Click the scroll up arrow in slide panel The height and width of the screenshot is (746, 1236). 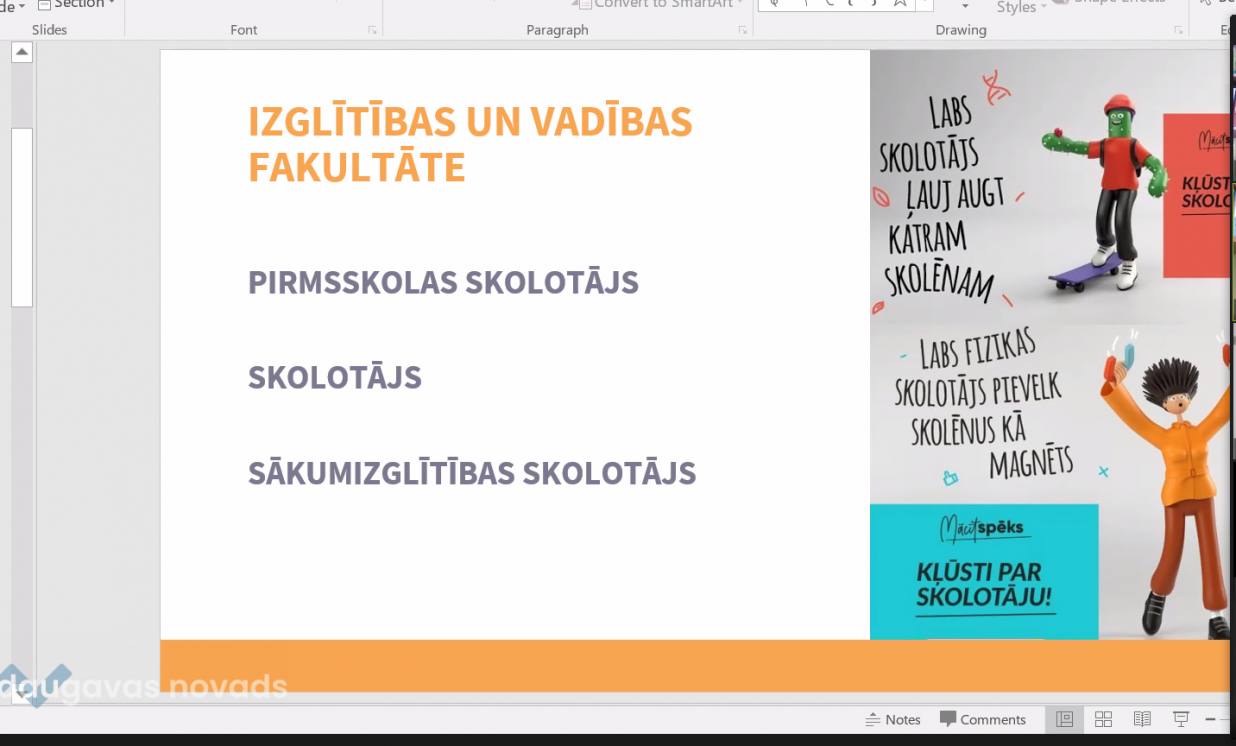point(22,52)
